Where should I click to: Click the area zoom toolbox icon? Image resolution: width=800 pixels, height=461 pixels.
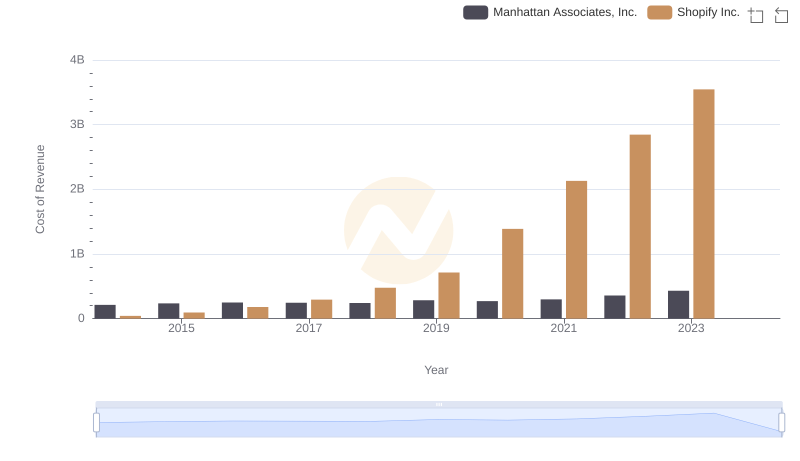[x=756, y=15]
